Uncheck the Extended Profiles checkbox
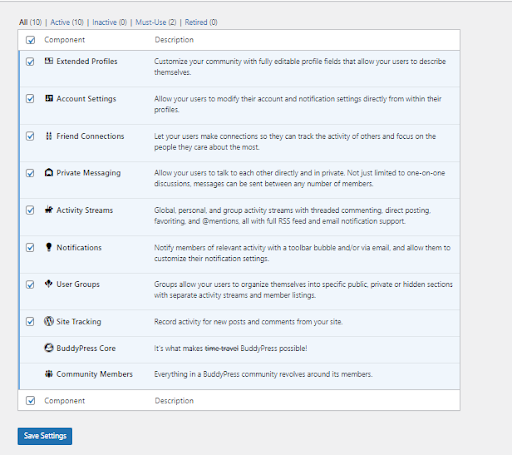The image size is (512, 455). click(30, 62)
